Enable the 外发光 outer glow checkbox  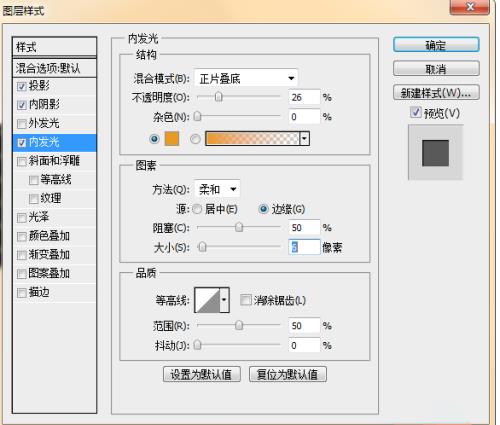point(22,124)
